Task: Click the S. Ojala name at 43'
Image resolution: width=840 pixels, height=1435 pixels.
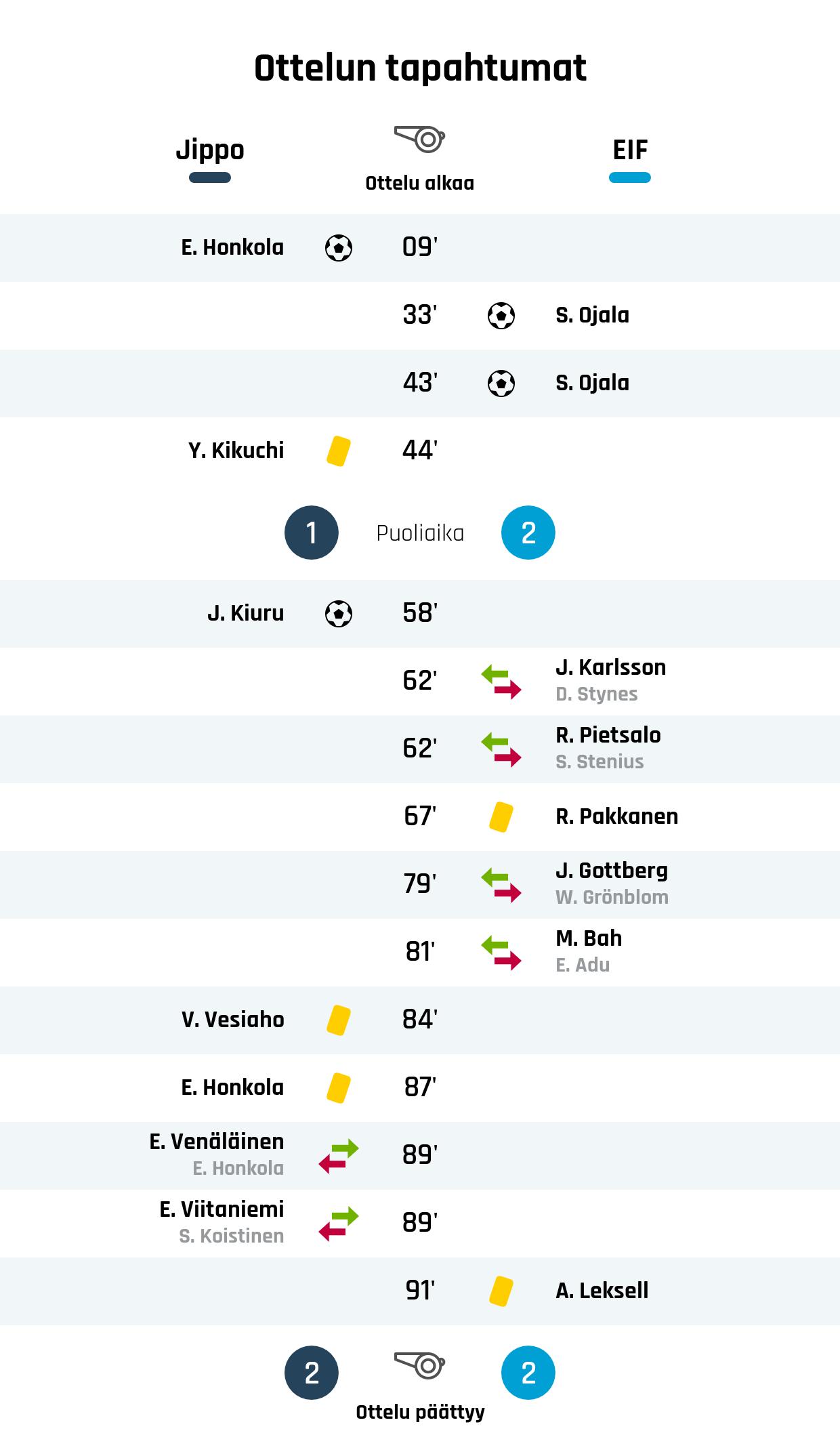Action: click(x=592, y=383)
